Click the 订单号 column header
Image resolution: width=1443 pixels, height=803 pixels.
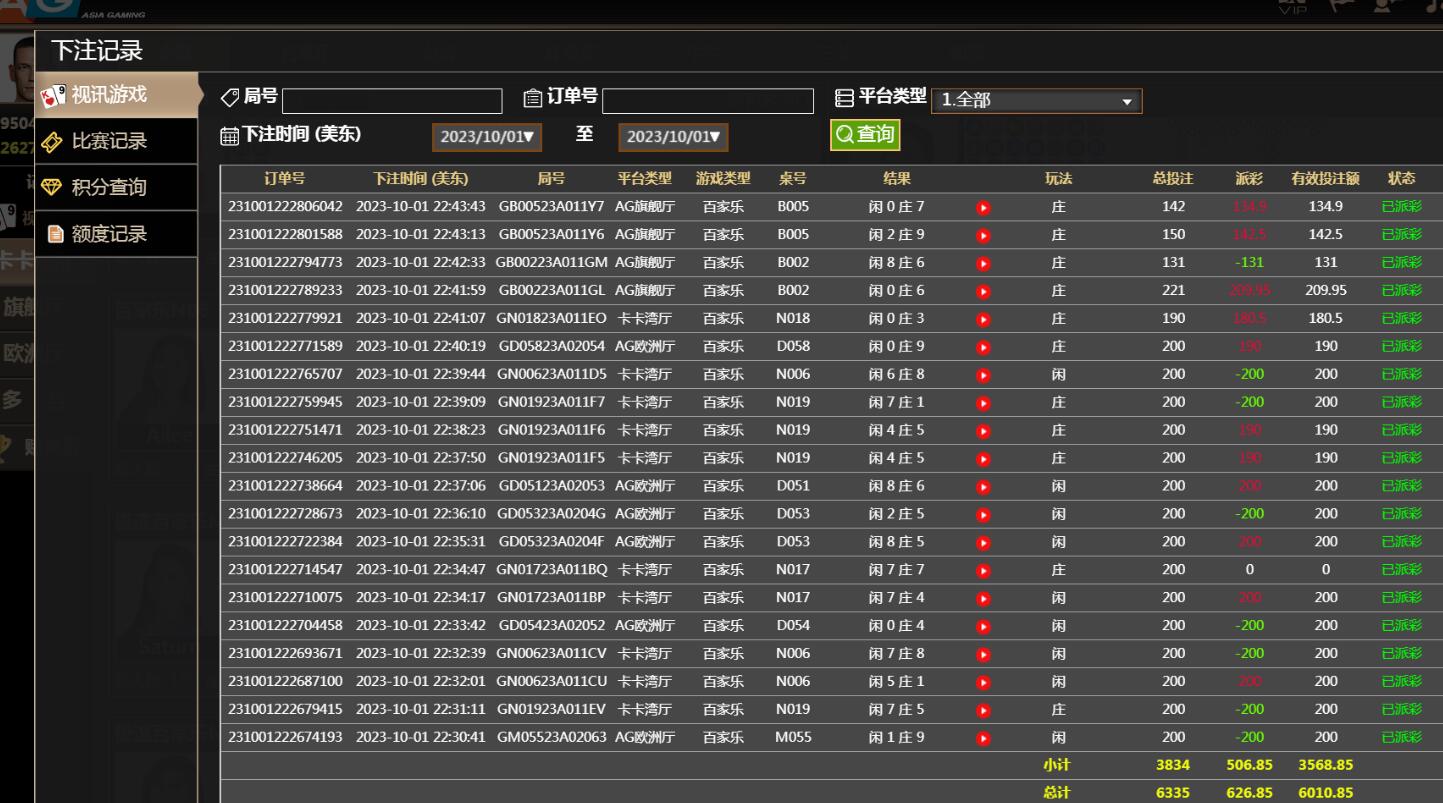(x=285, y=179)
